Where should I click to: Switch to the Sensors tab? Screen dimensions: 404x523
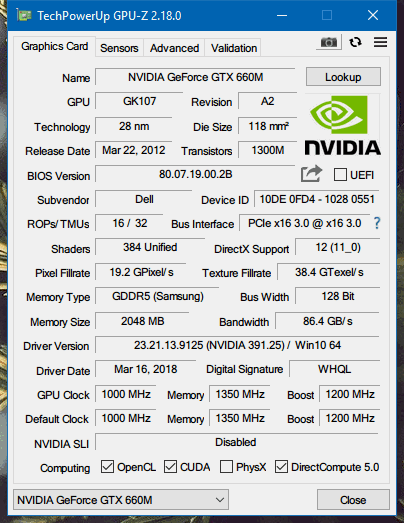(x=119, y=48)
